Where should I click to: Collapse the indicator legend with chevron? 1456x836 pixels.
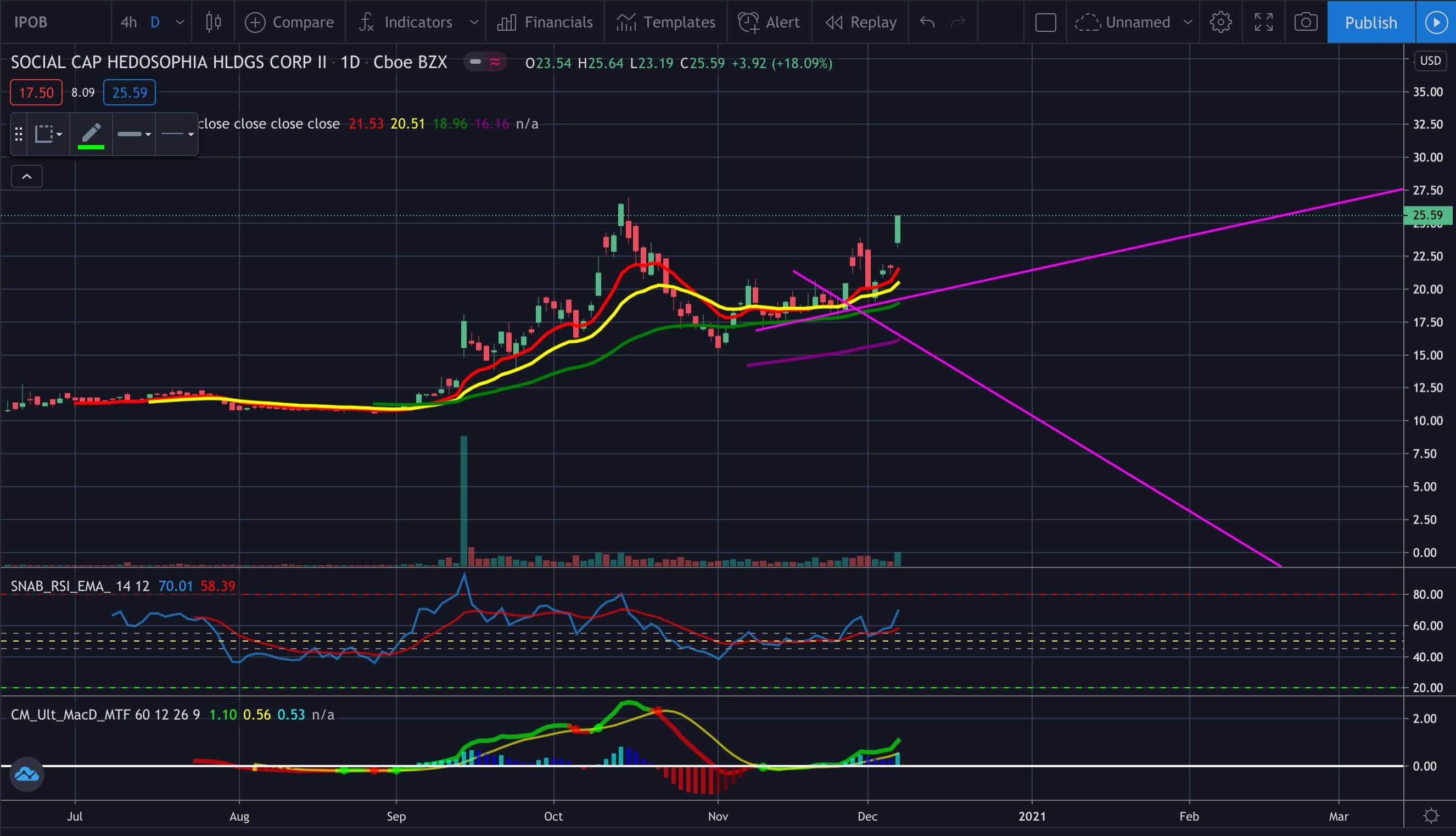point(26,176)
